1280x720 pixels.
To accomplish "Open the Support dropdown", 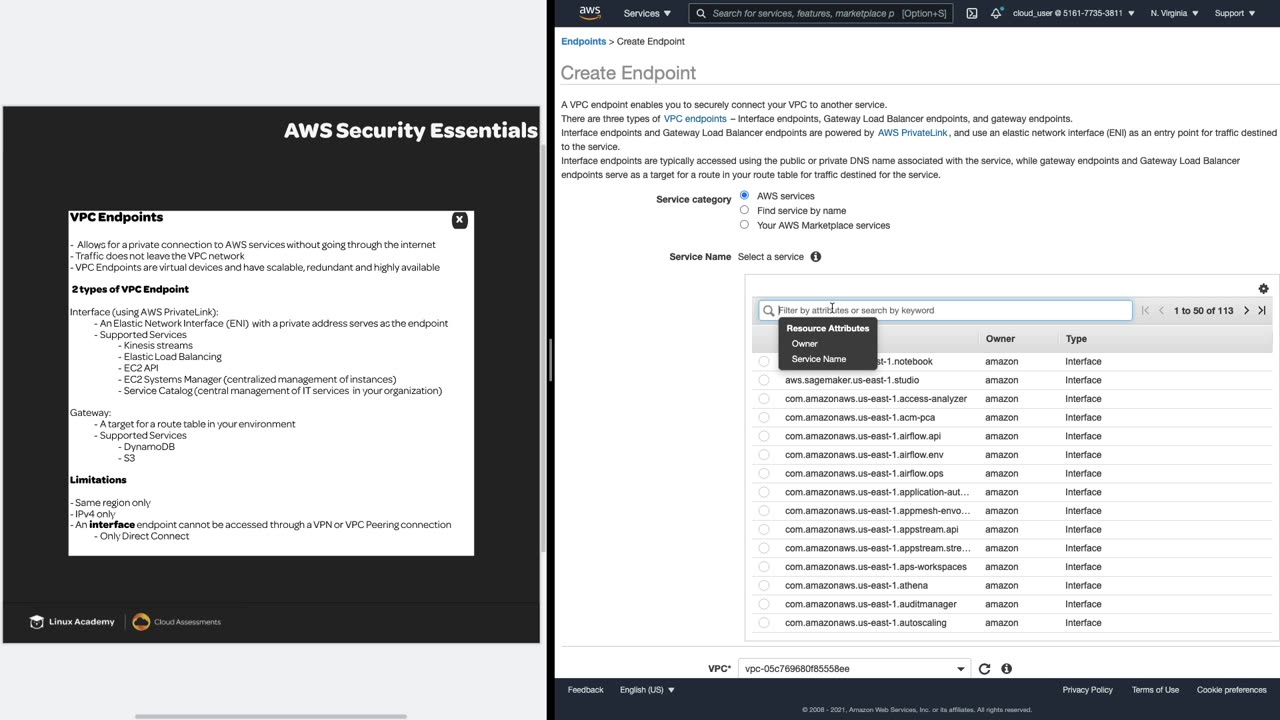I will tap(1234, 13).
